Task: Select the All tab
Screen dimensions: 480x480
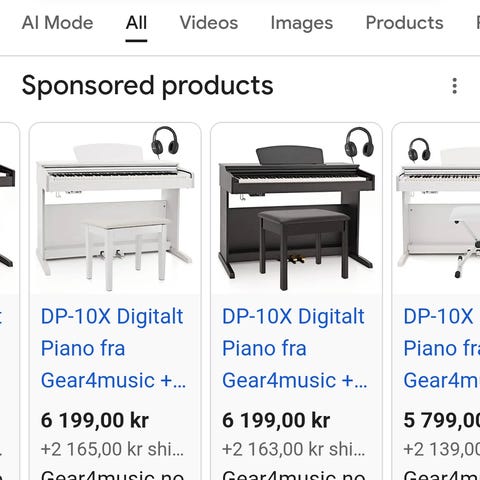Action: coord(136,23)
